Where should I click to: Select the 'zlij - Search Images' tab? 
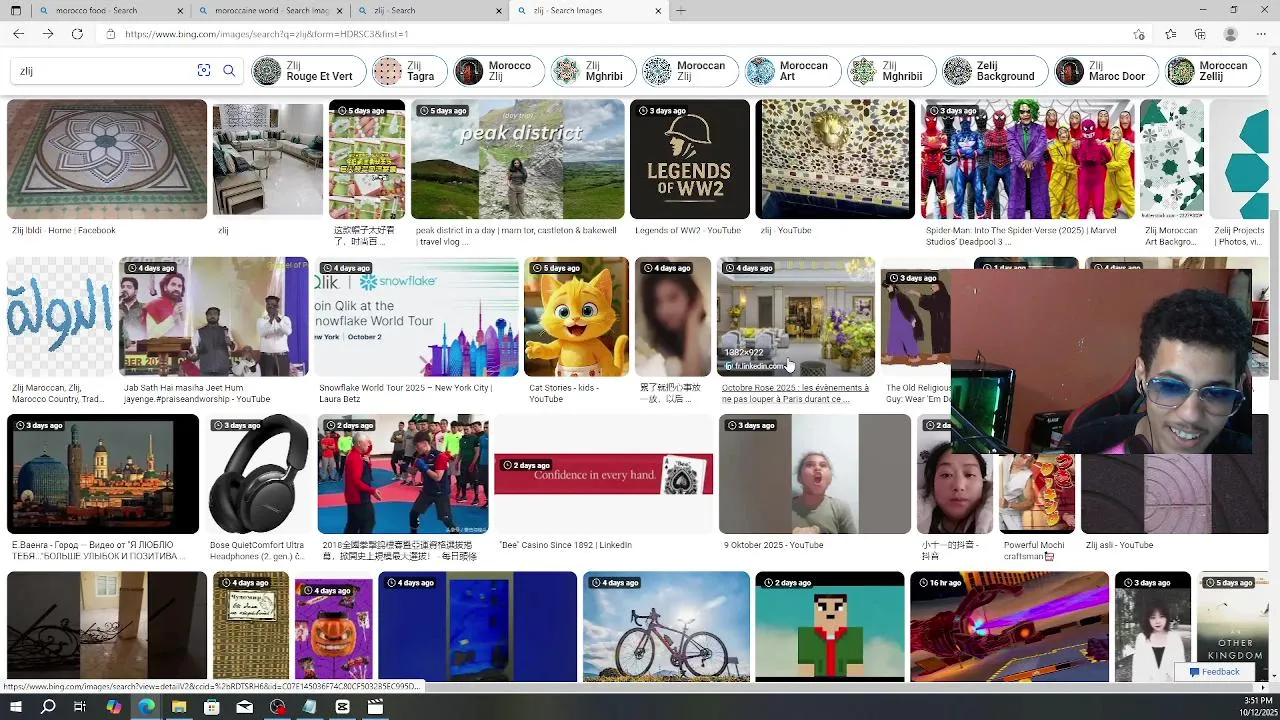click(x=589, y=11)
